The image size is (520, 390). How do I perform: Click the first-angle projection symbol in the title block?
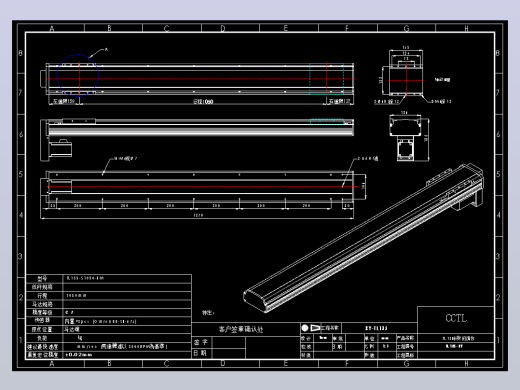click(x=311, y=328)
